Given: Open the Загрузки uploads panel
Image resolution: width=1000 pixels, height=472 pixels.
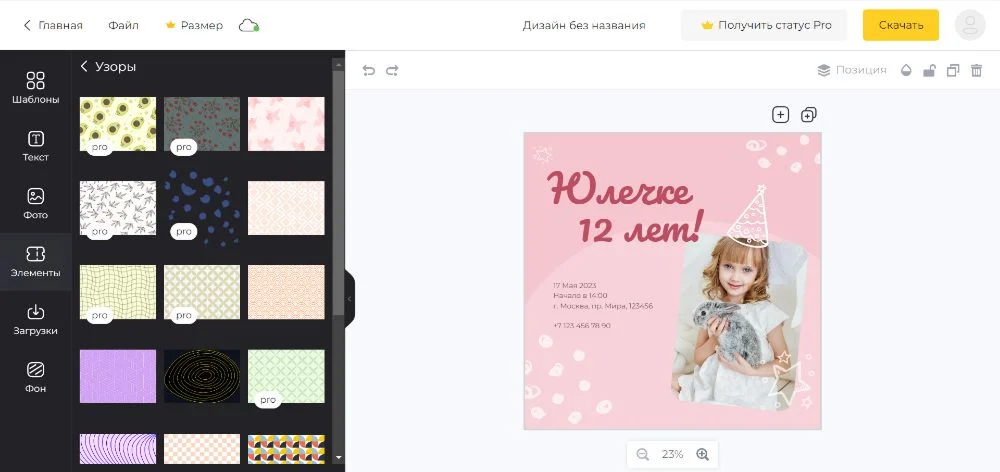Looking at the screenshot, I should 36,320.
